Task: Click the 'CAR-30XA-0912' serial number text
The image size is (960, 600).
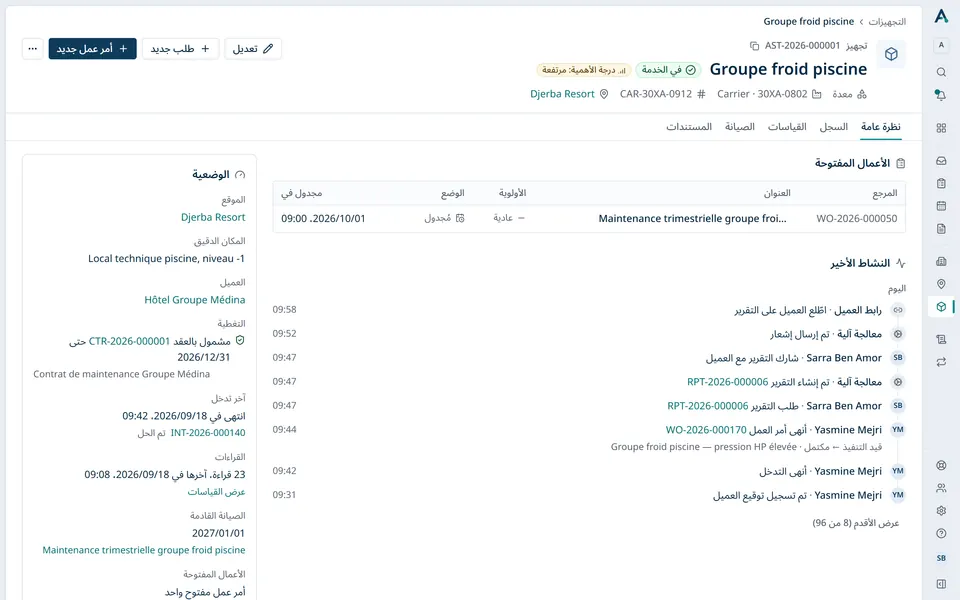Action: (x=656, y=94)
